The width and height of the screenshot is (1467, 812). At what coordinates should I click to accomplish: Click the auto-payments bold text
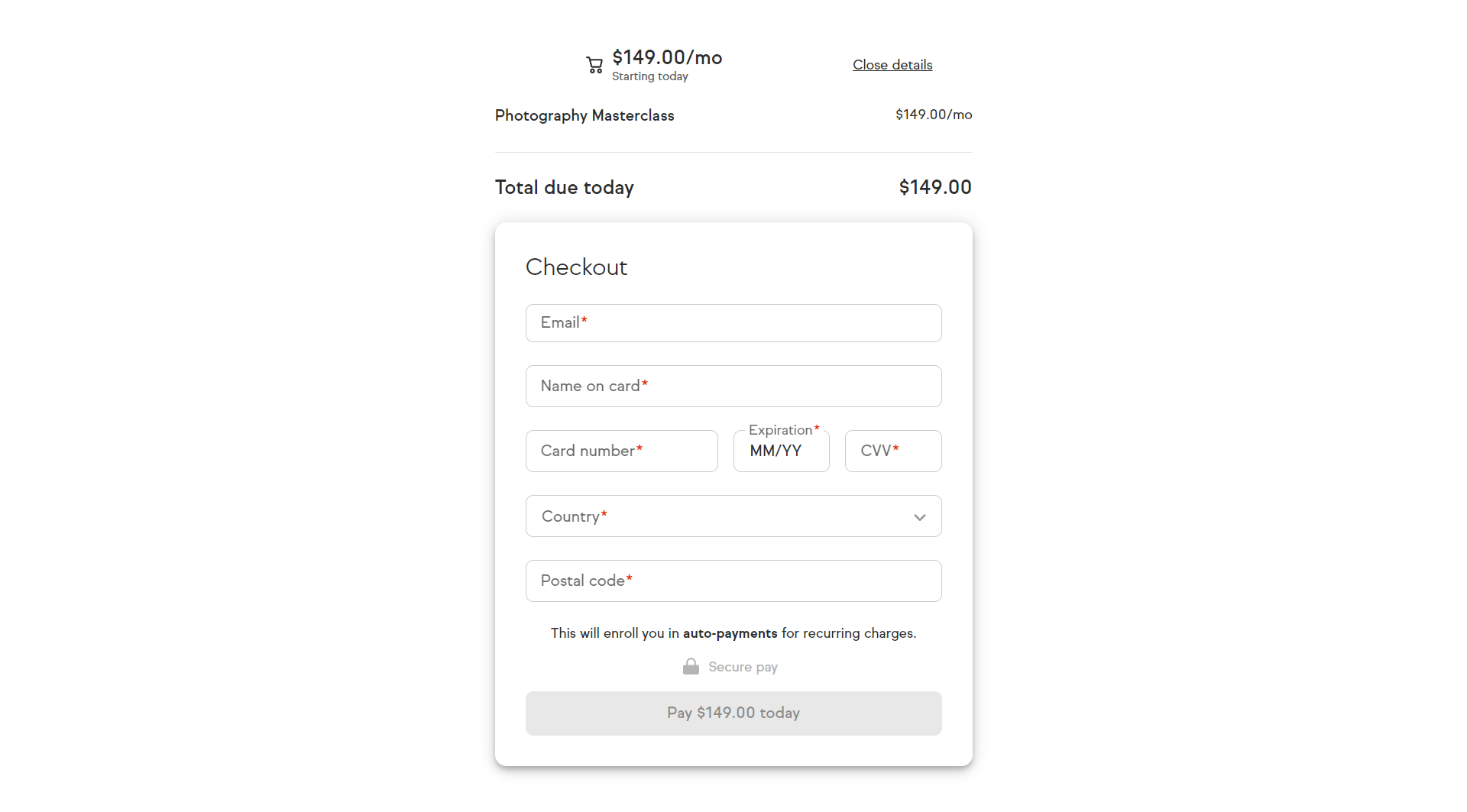click(730, 633)
